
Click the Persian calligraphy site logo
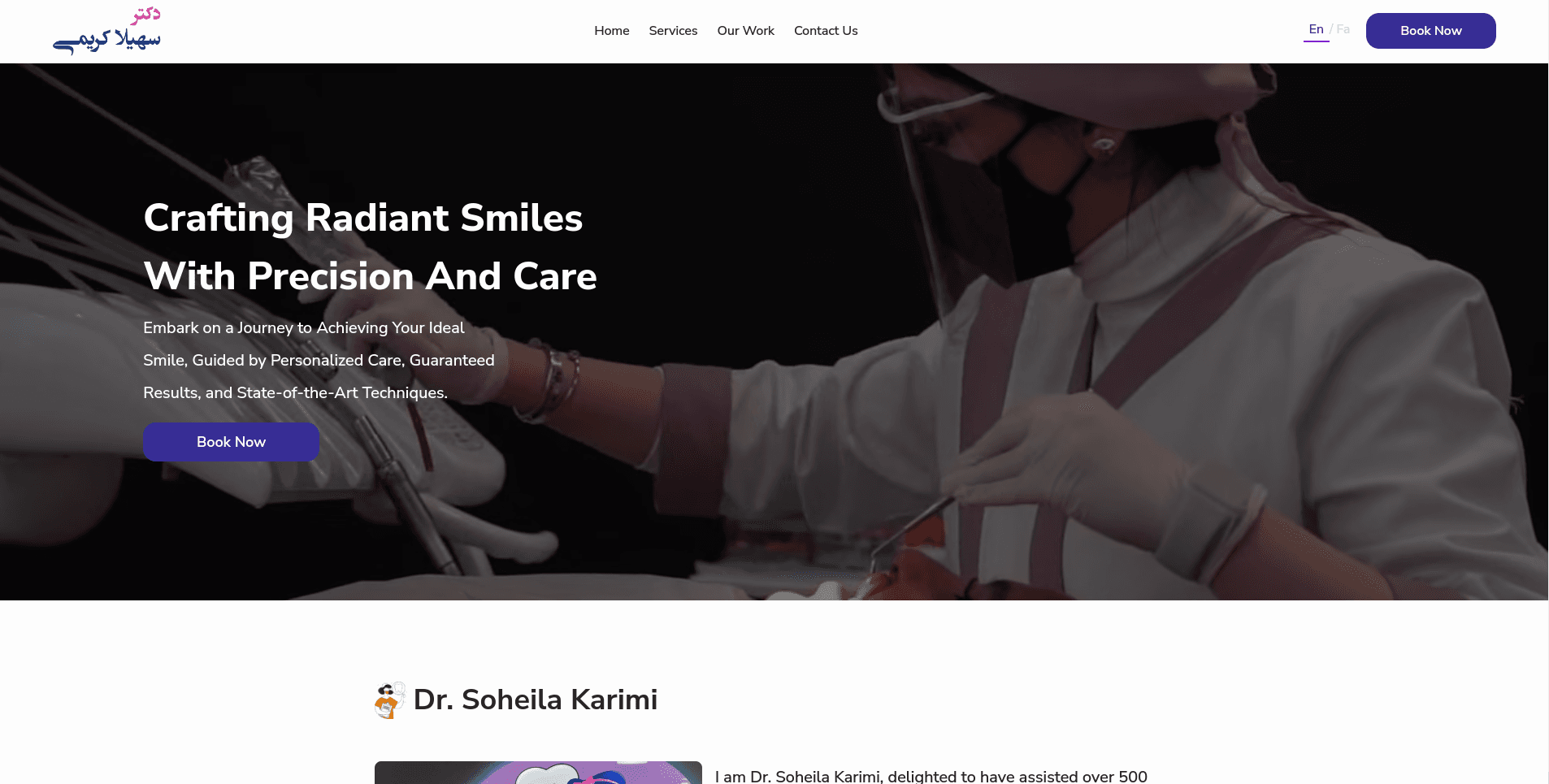[x=107, y=30]
